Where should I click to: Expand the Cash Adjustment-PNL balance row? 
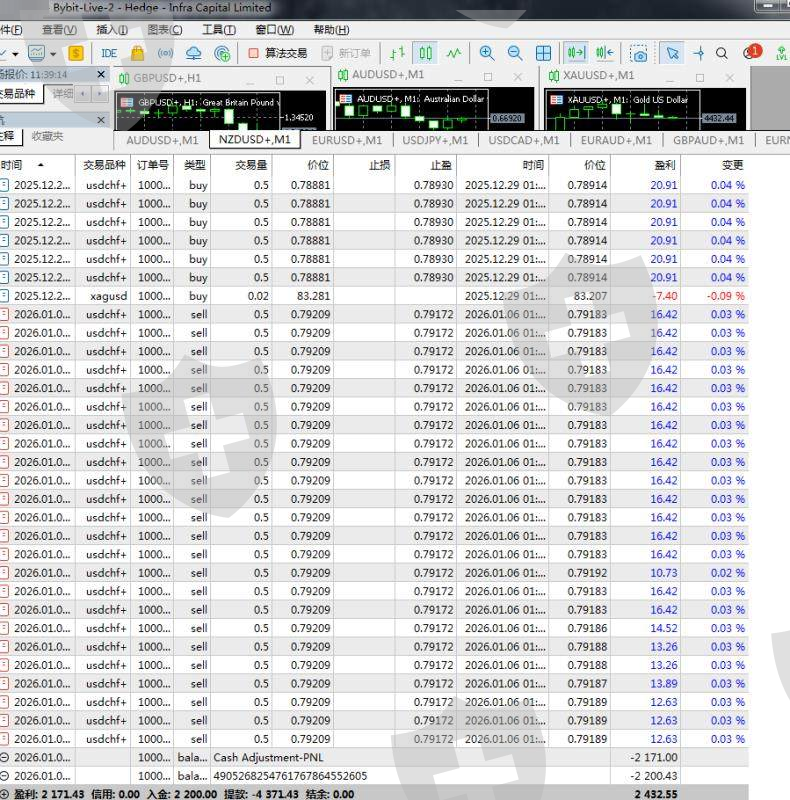pos(5,757)
